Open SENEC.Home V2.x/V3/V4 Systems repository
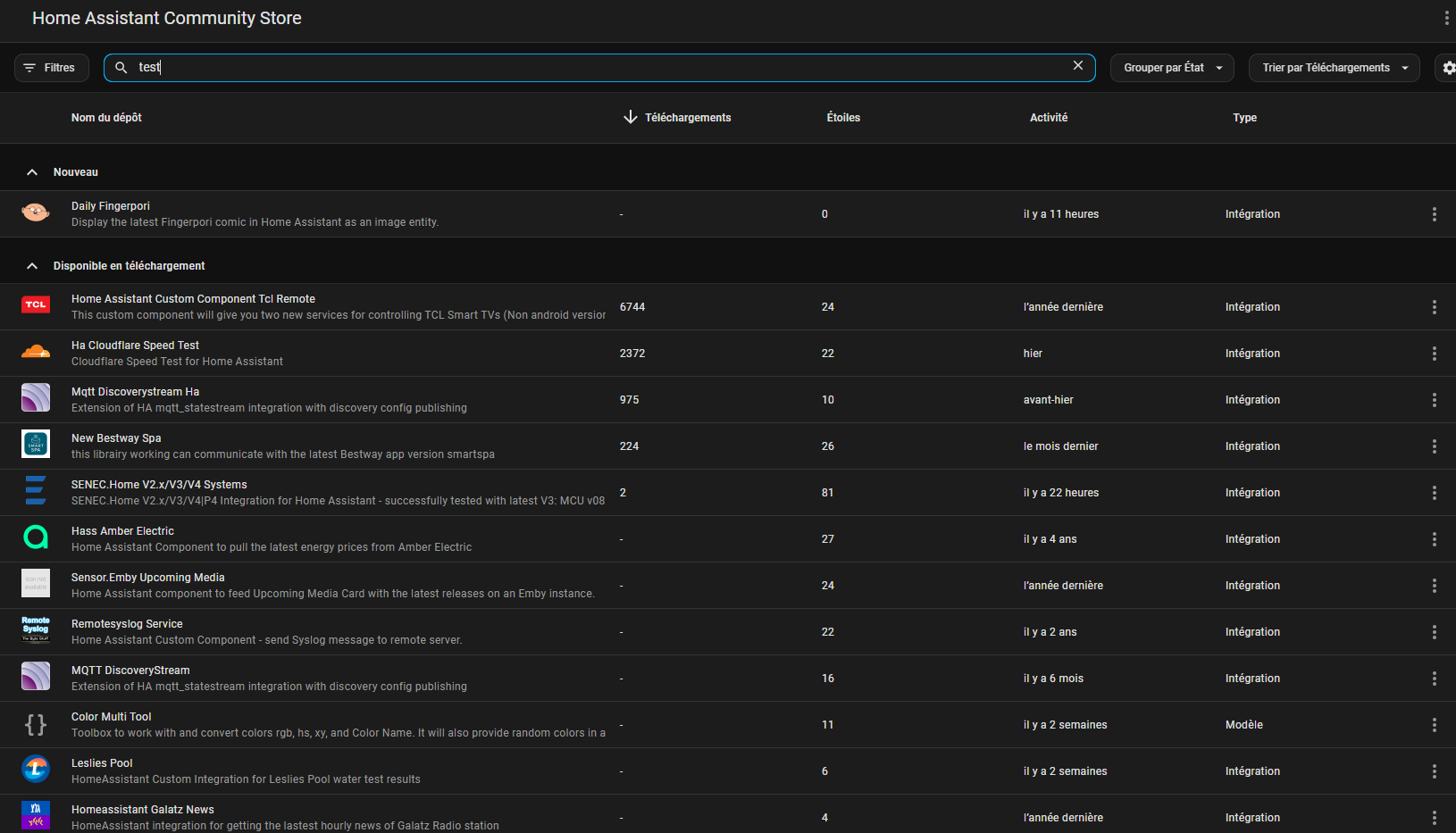Viewport: 1456px width, 833px height. pos(159,485)
